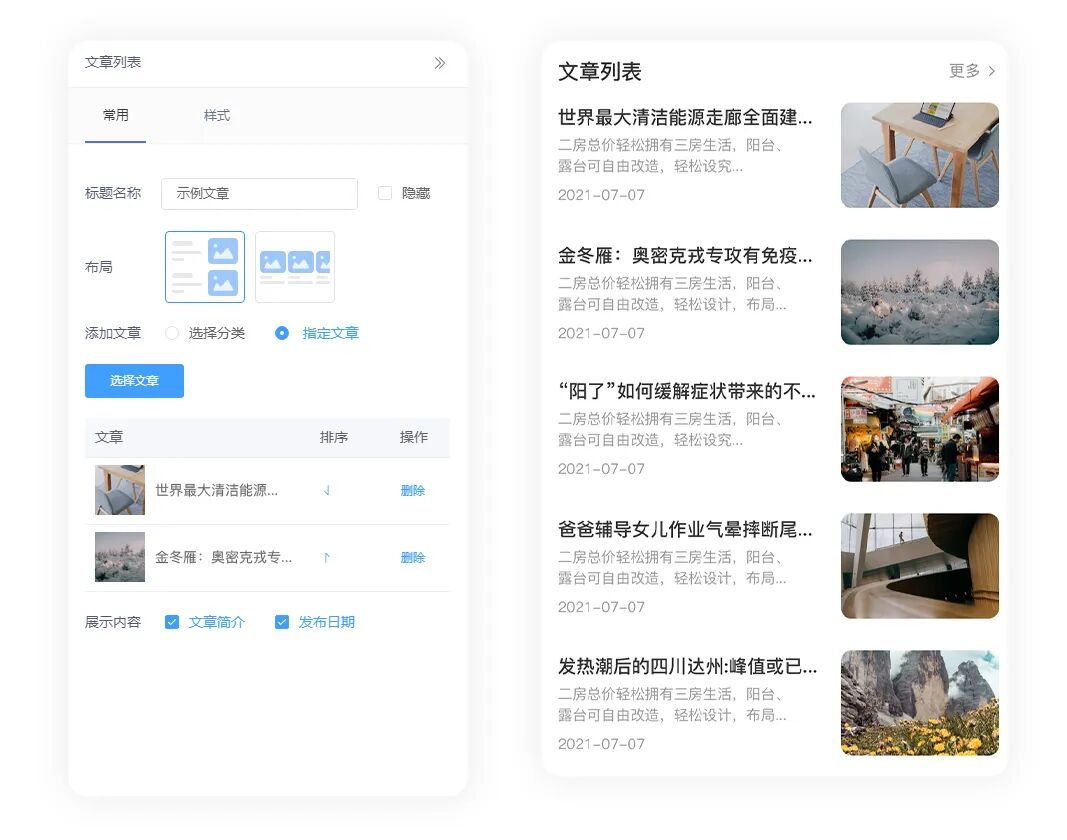1067x840 pixels.
Task: Click the chevron arrow next to 更多
Action: (991, 71)
